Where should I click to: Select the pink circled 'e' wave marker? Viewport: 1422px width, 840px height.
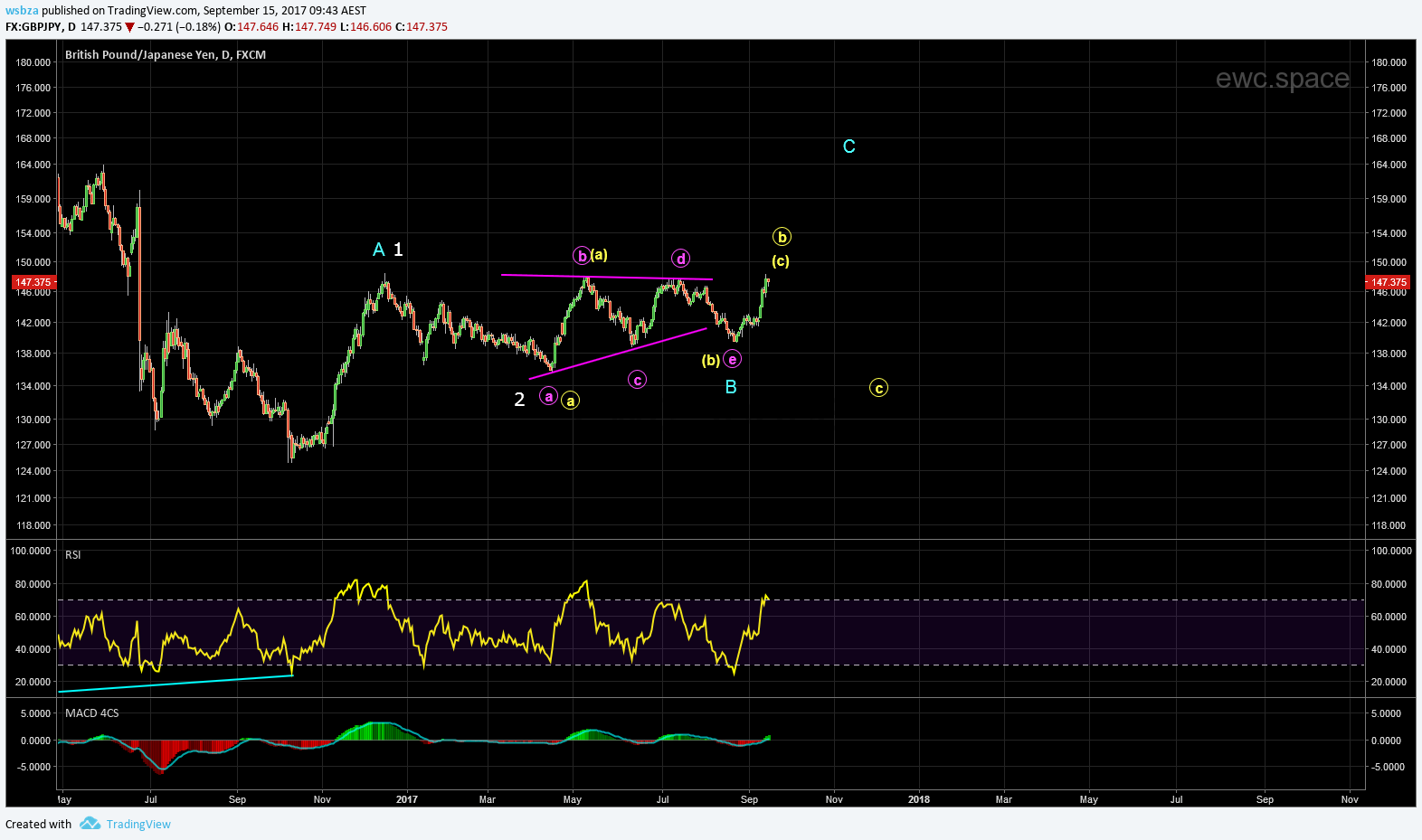[732, 360]
